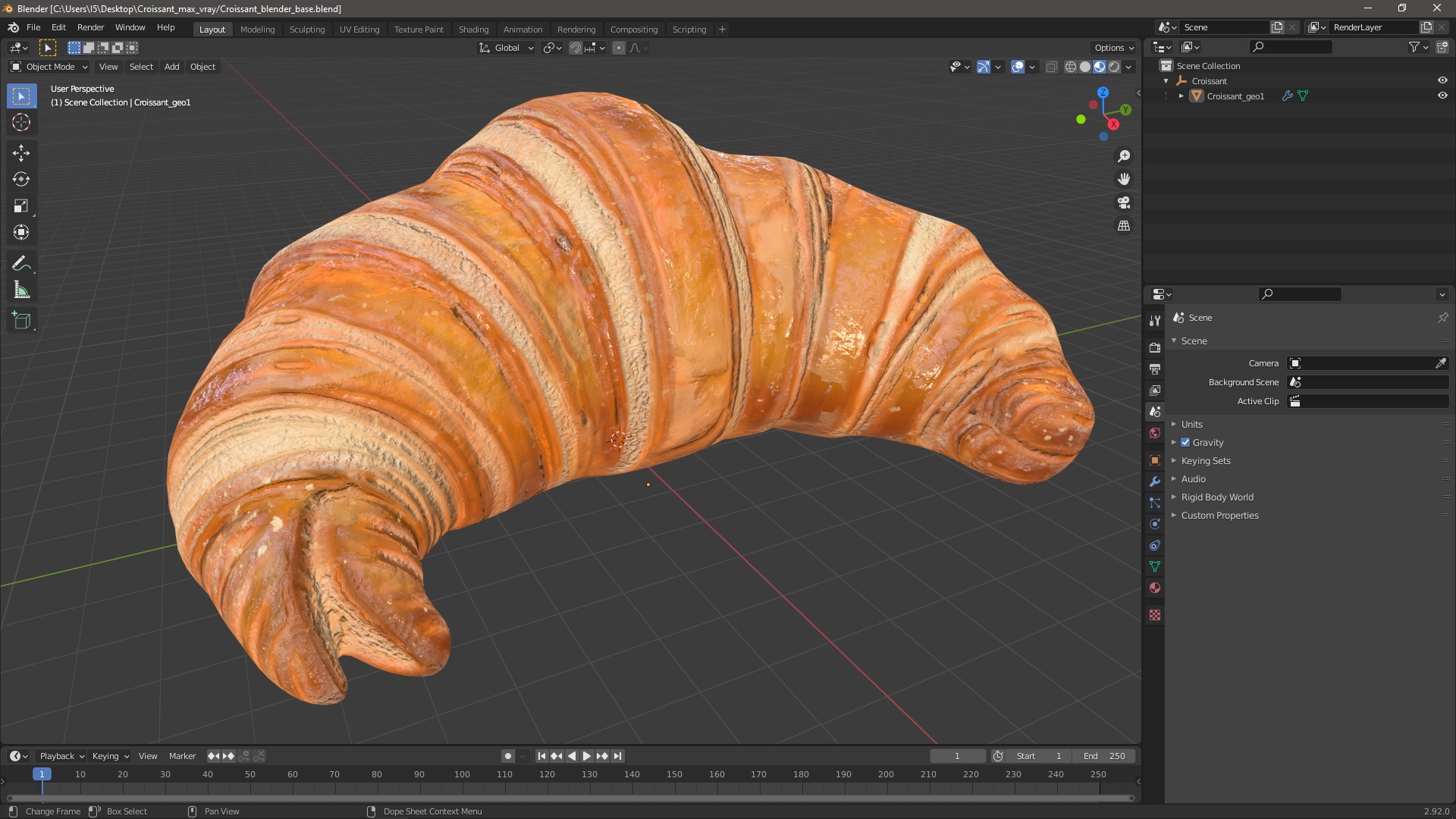Toggle show gizmo in viewport header
Image resolution: width=1456 pixels, height=819 pixels.
click(x=984, y=67)
